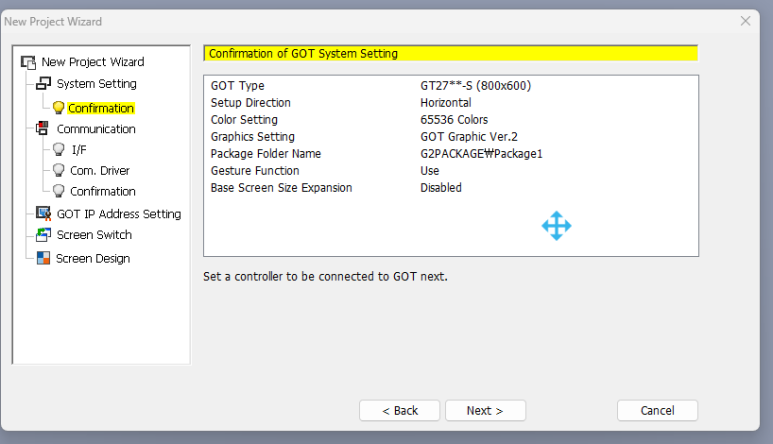The image size is (773, 444).
Task: Select System Setting in the tree
Action: point(97,84)
